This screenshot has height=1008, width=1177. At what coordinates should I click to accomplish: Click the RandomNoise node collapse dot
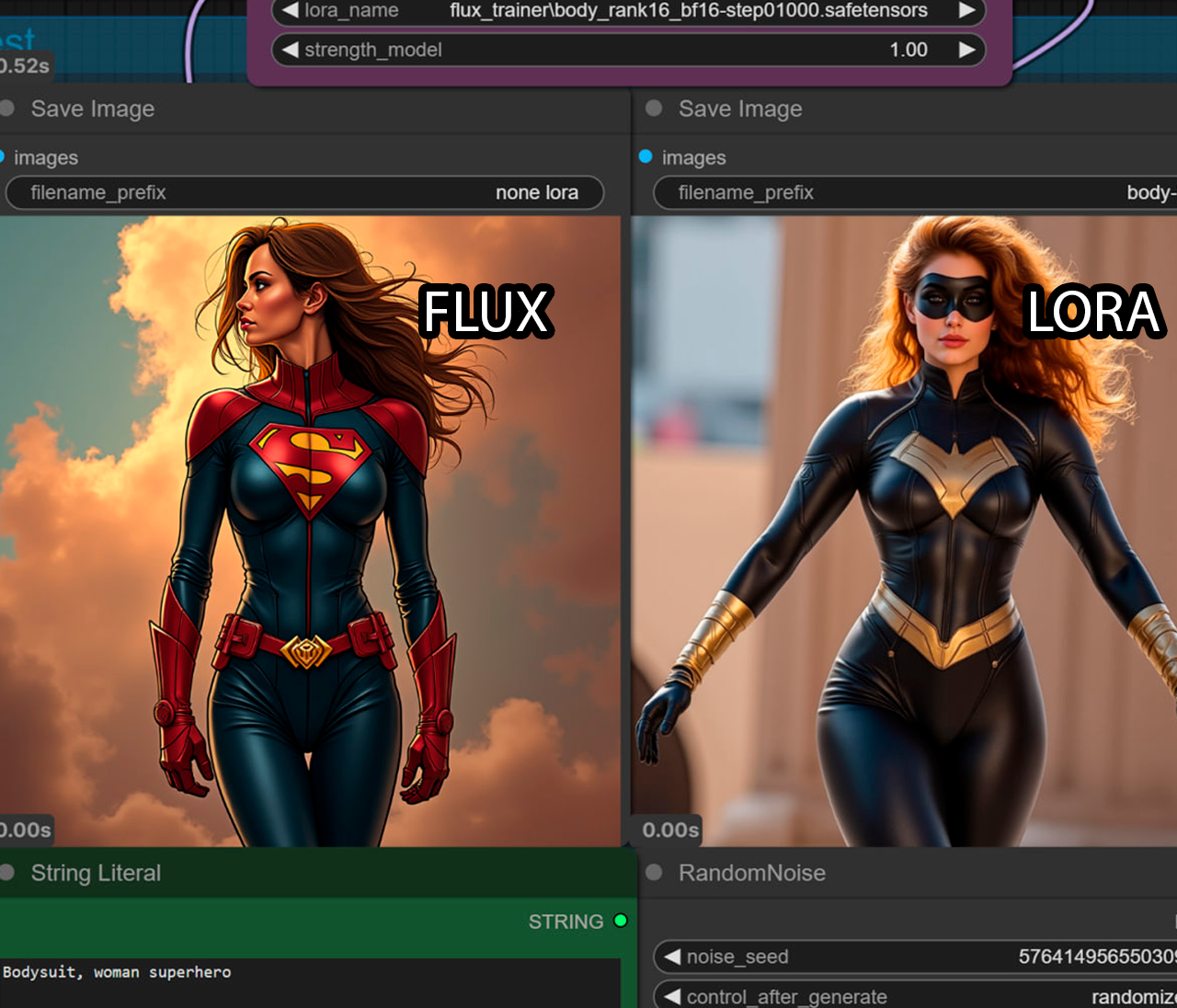pos(654,873)
